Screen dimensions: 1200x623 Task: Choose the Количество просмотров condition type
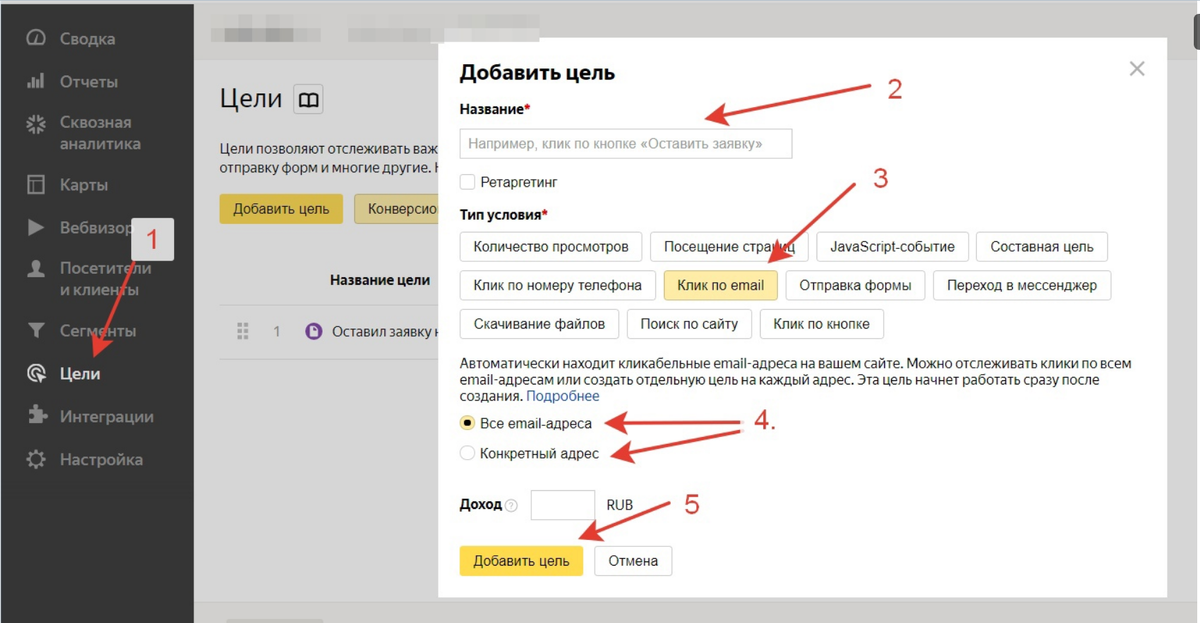pyautogui.click(x=551, y=246)
